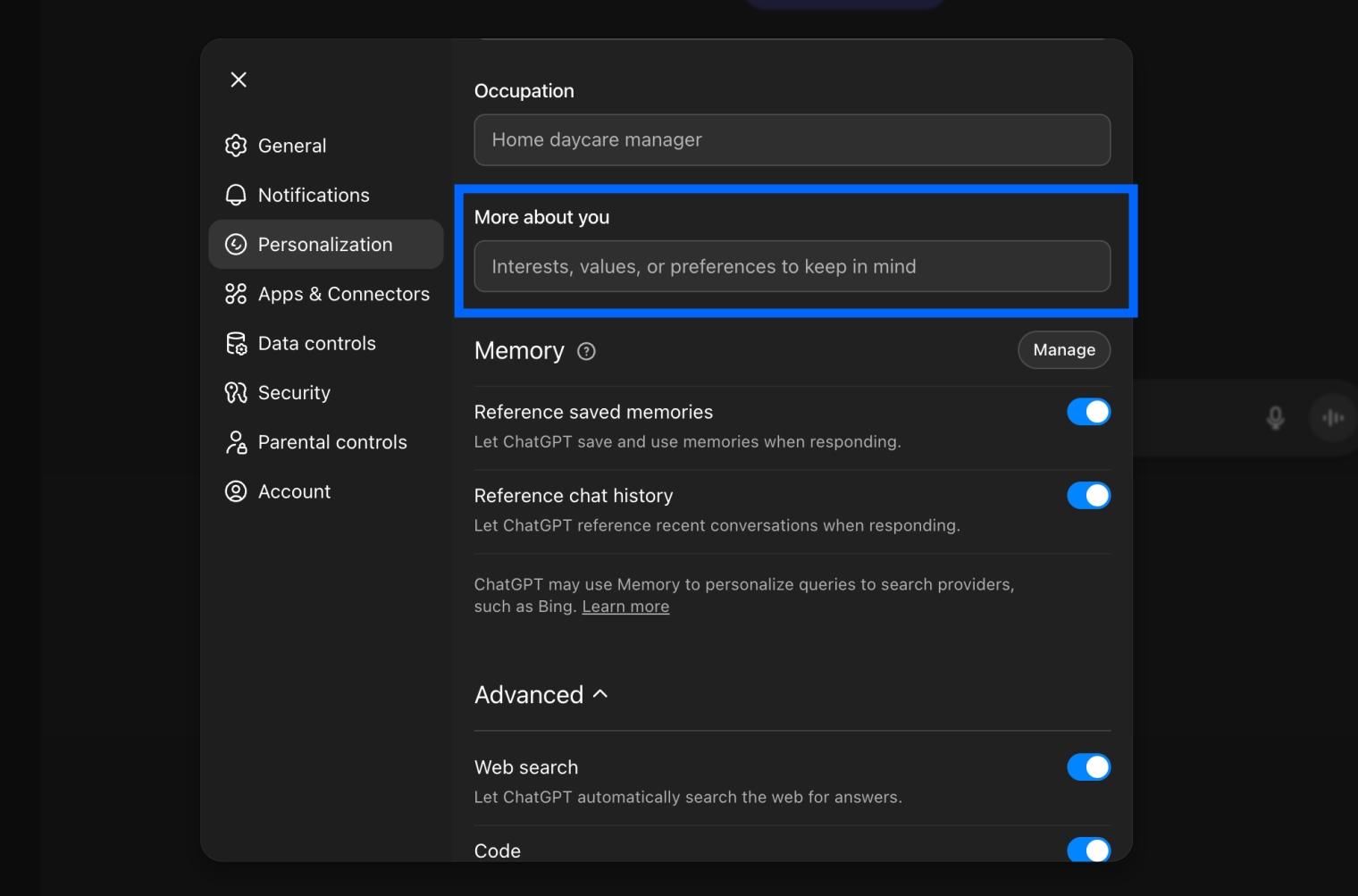Click the Memory help question mark icon
Image resolution: width=1358 pixels, height=896 pixels.
pyautogui.click(x=586, y=351)
